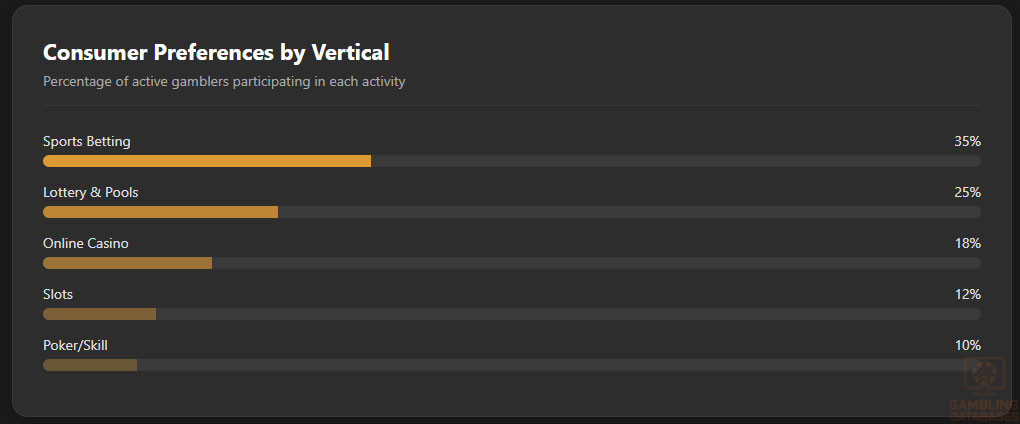
Task: Click the divider line below the subtitle
Action: pos(511,105)
